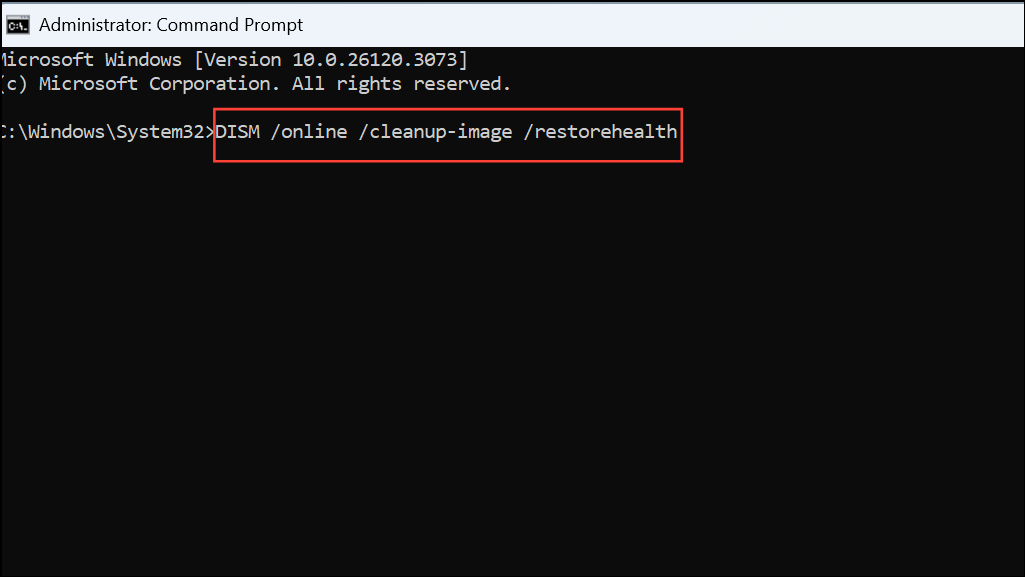Image resolution: width=1025 pixels, height=577 pixels.
Task: Click "Microsoft Windows" in the first console line
Action: click(x=91, y=59)
